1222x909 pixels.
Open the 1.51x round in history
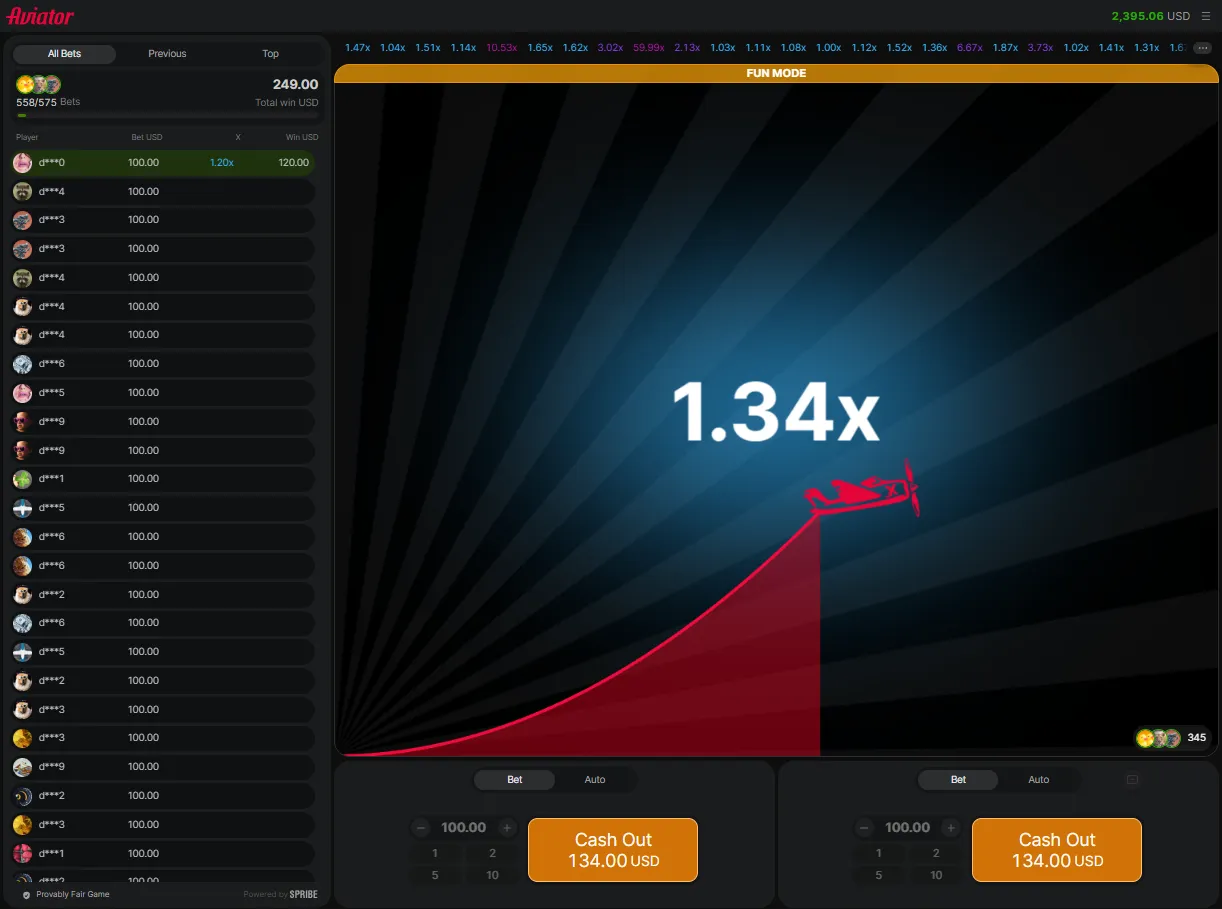click(428, 48)
